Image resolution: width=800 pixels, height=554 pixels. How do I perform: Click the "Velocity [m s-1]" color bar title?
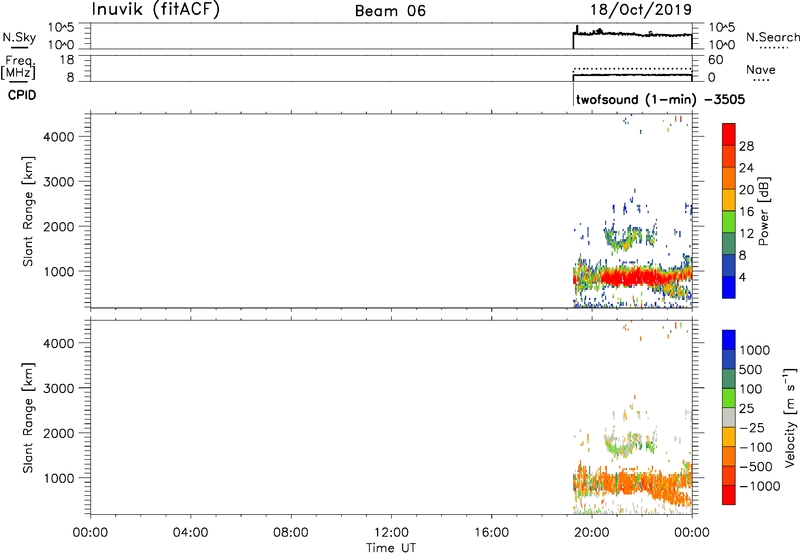[x=790, y=417]
